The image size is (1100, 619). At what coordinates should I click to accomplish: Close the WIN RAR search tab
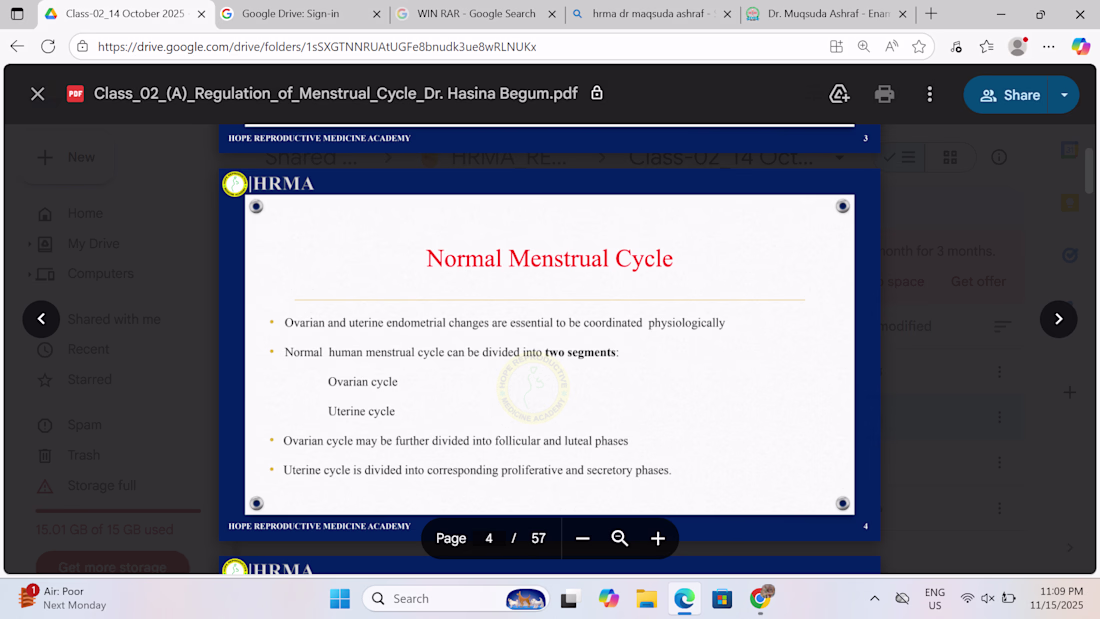coord(551,14)
